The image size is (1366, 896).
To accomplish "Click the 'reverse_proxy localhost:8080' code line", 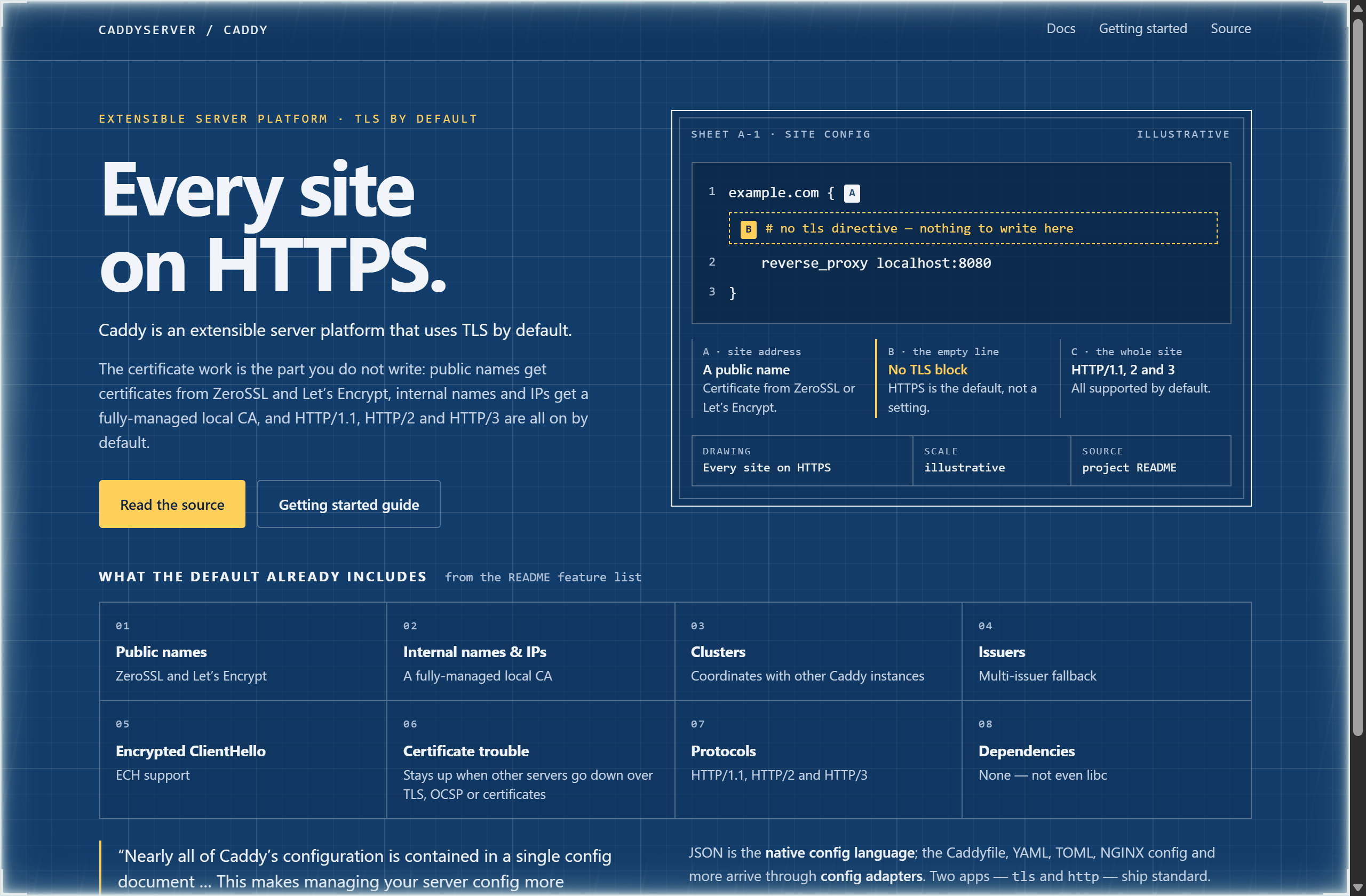I will (876, 263).
